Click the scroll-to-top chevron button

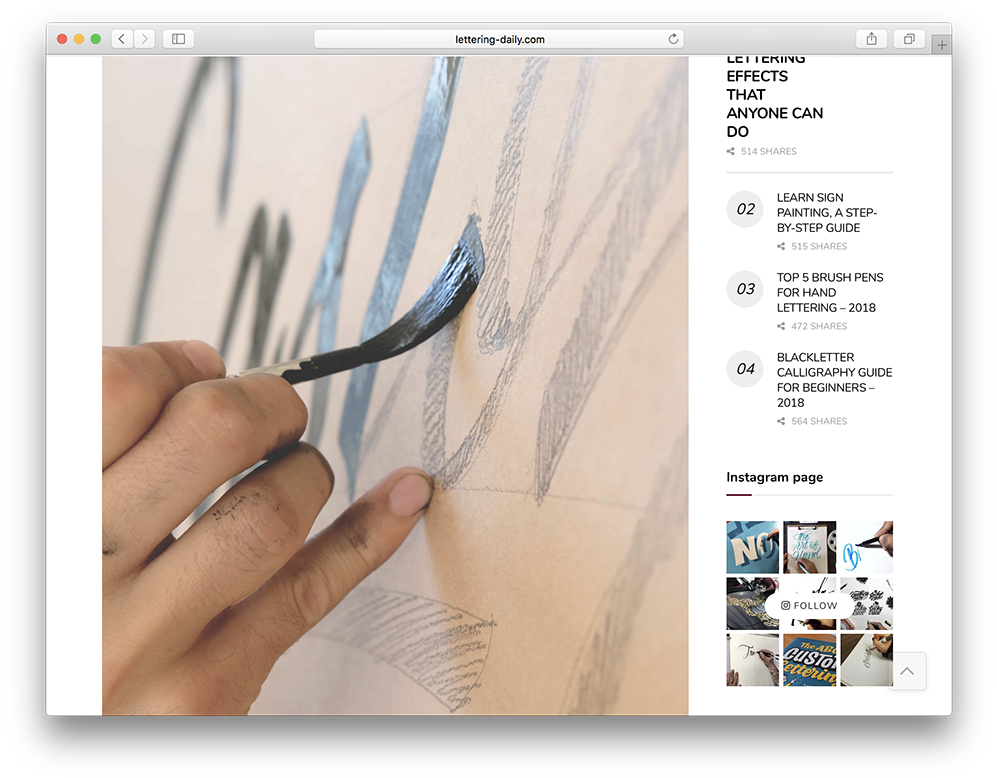907,671
